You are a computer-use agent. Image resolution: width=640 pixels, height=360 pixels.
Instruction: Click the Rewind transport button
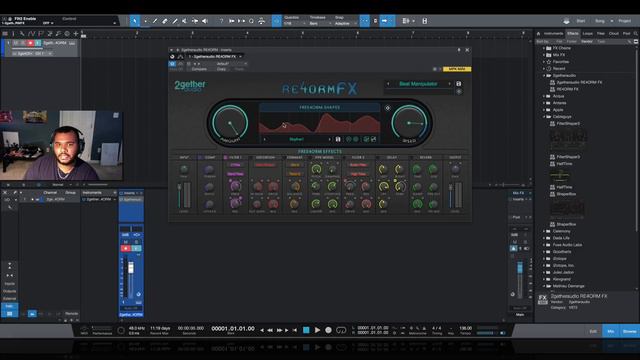(x=270, y=330)
